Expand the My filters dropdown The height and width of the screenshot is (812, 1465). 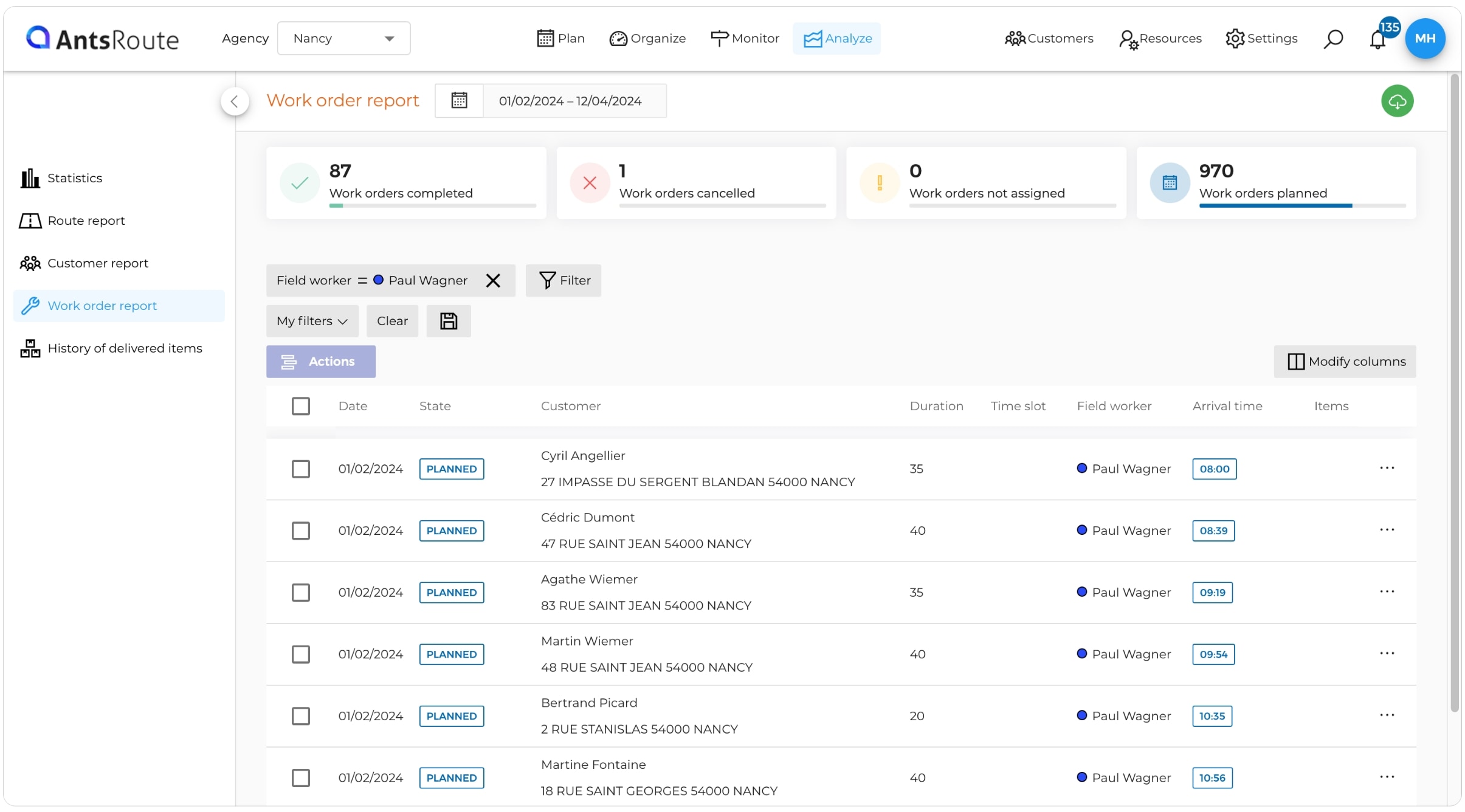[x=312, y=321]
